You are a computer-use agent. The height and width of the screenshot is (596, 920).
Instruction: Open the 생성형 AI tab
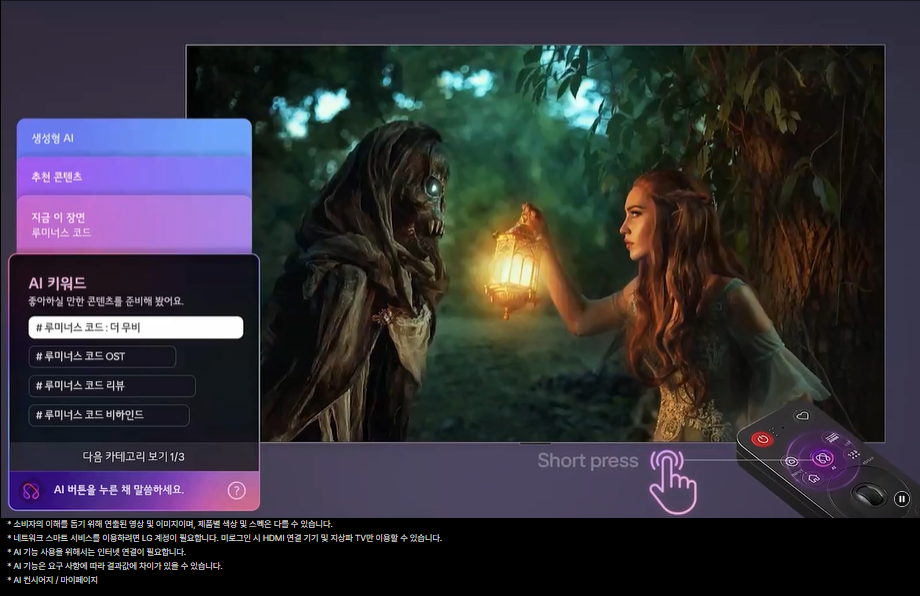click(x=134, y=138)
